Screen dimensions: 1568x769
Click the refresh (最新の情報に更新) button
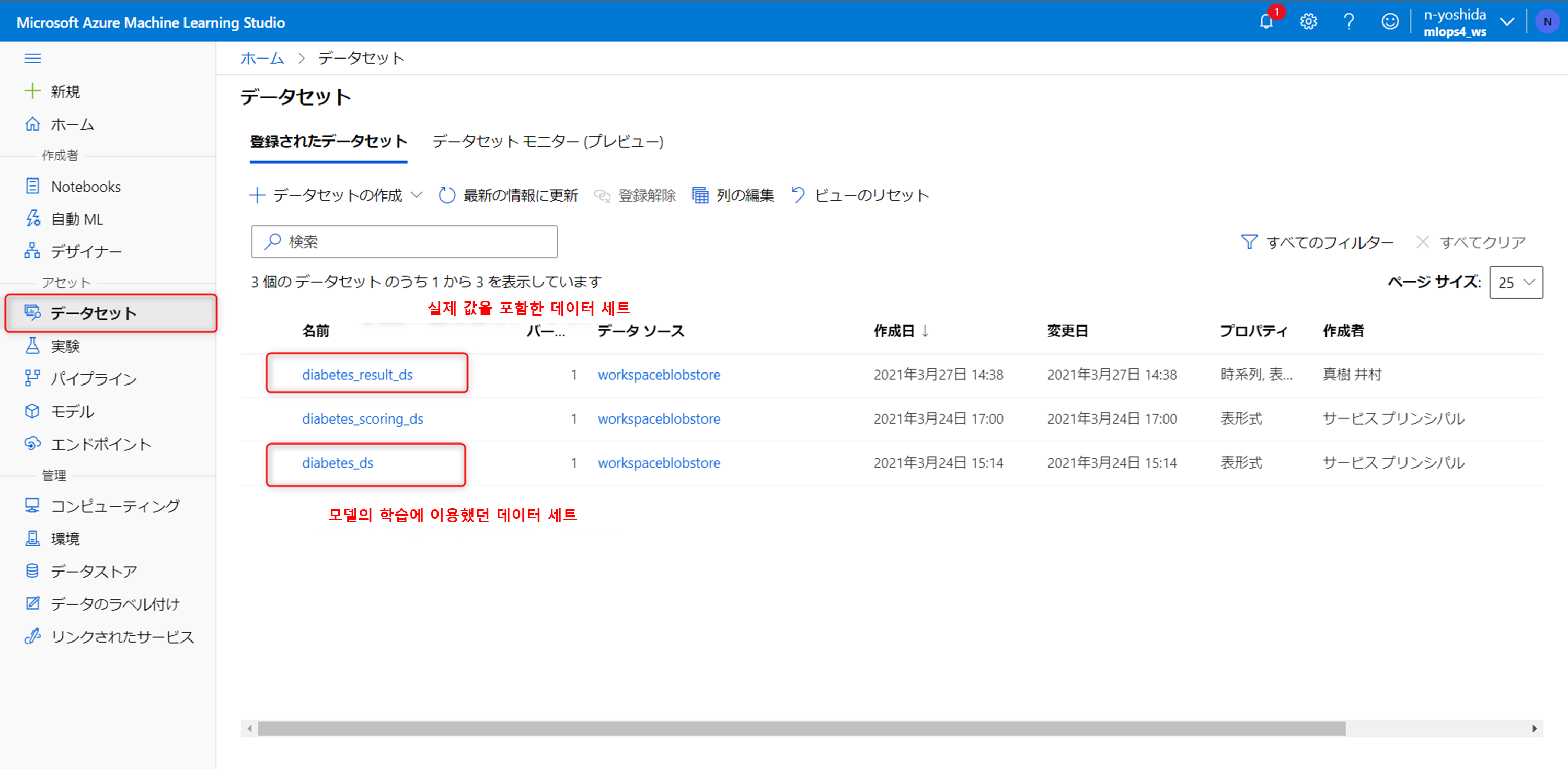(x=508, y=195)
